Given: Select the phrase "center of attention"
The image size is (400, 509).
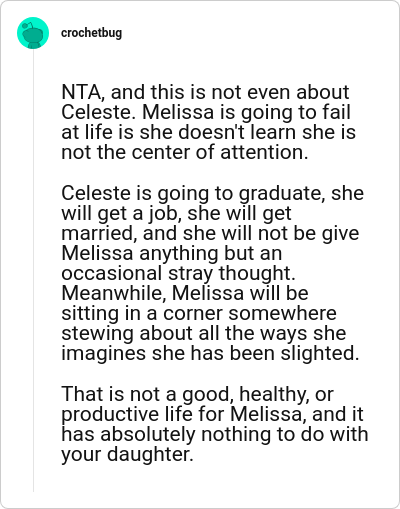Looking at the screenshot, I should point(218,152).
